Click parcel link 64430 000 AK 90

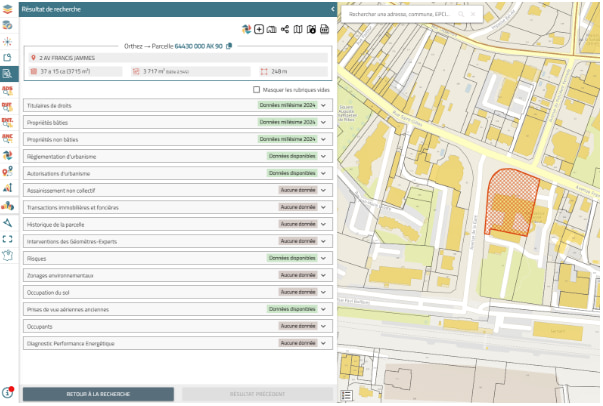pyautogui.click(x=199, y=46)
